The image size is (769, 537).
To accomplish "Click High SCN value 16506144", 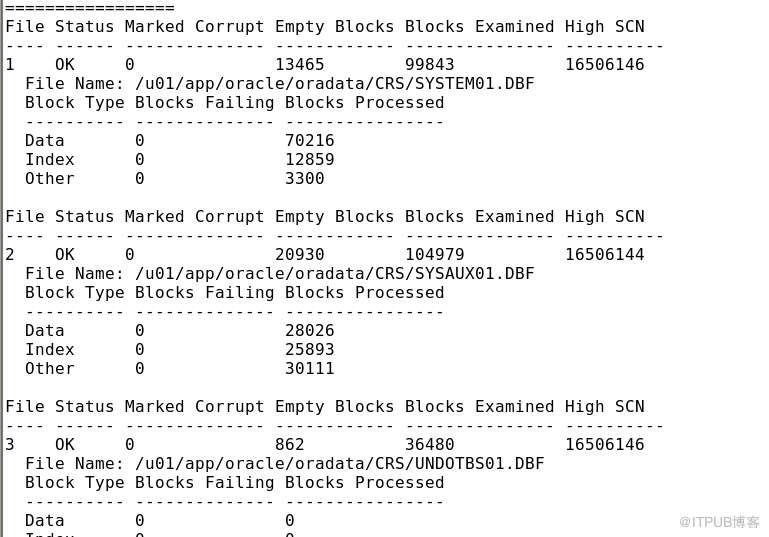I will (605, 255).
